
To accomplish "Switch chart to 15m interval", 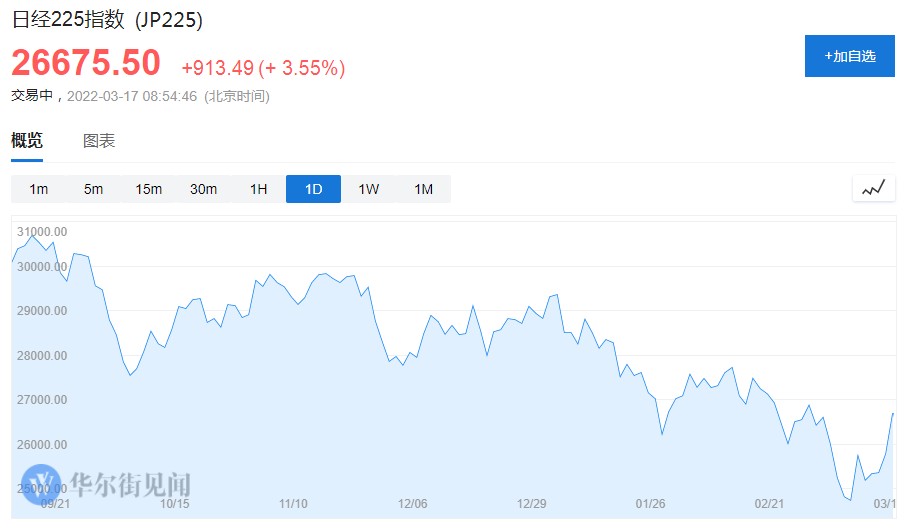I will click(x=149, y=189).
